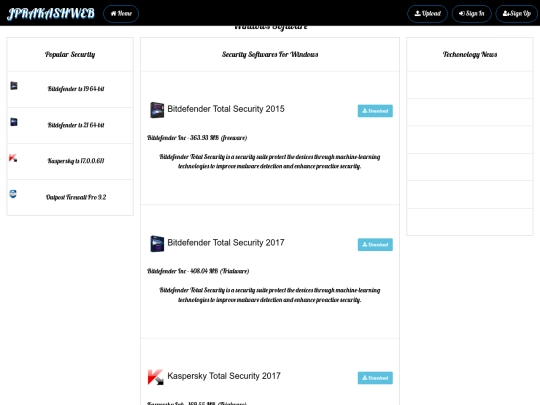
Task: Open Bitdefender Total Security 2015 title
Action: (226, 109)
